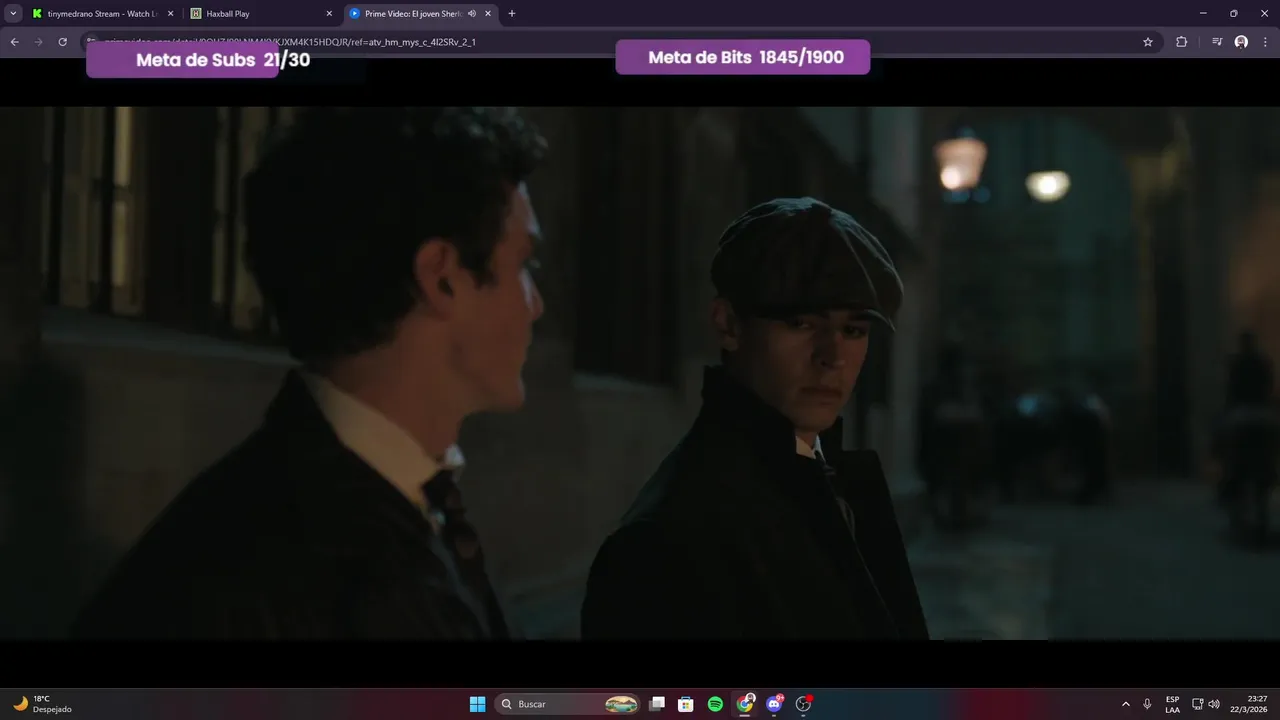Mute the Prime Video tab audio icon
The image size is (1280, 720).
click(x=472, y=14)
